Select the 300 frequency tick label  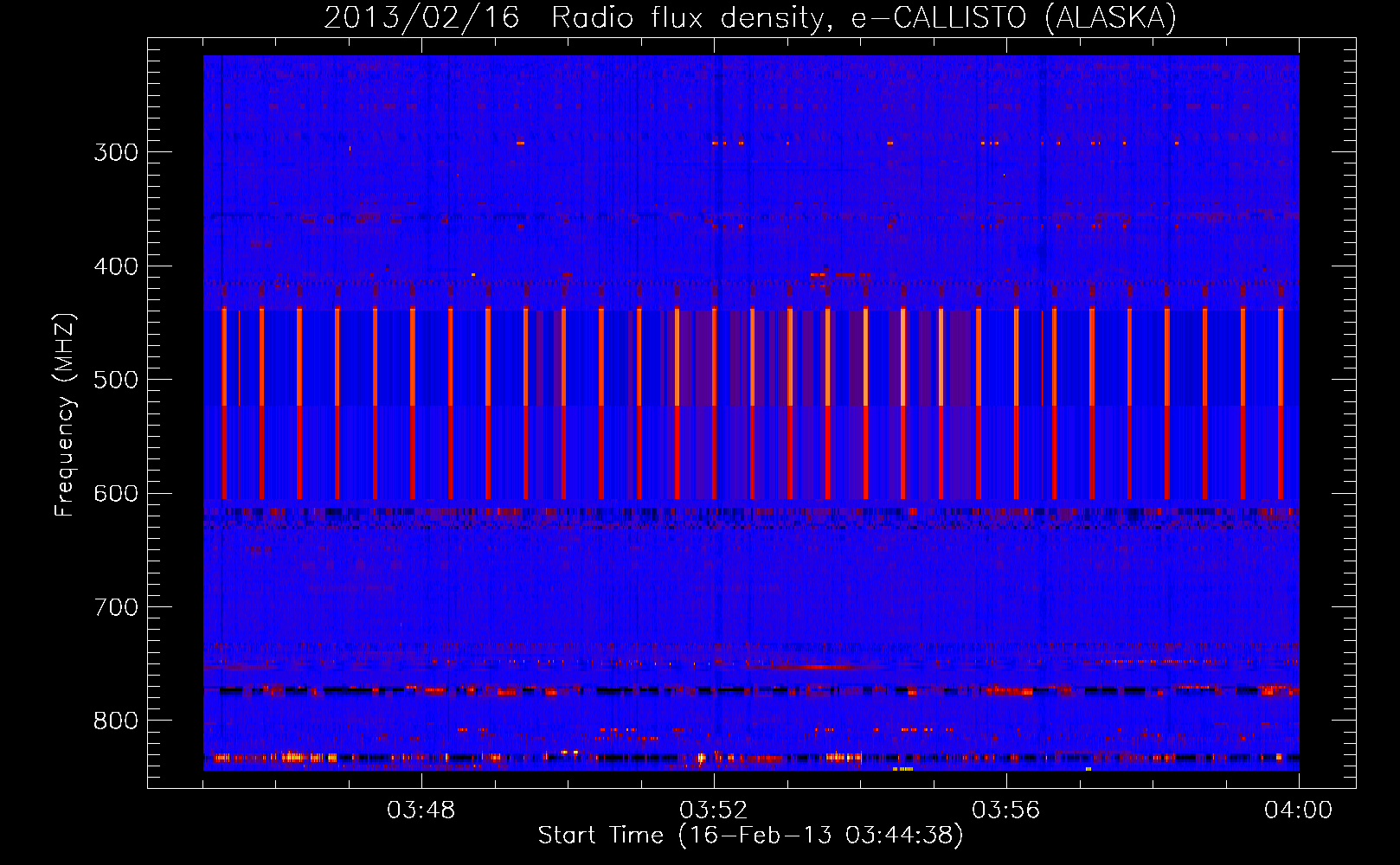(116, 152)
